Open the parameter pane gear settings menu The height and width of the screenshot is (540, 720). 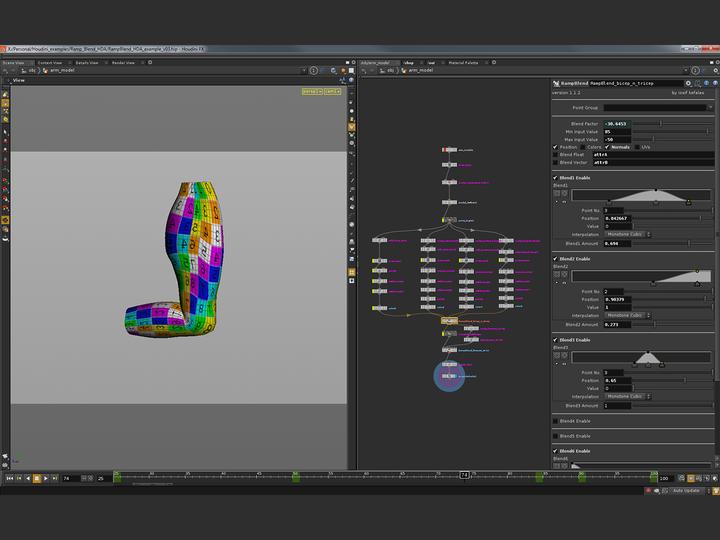[688, 84]
